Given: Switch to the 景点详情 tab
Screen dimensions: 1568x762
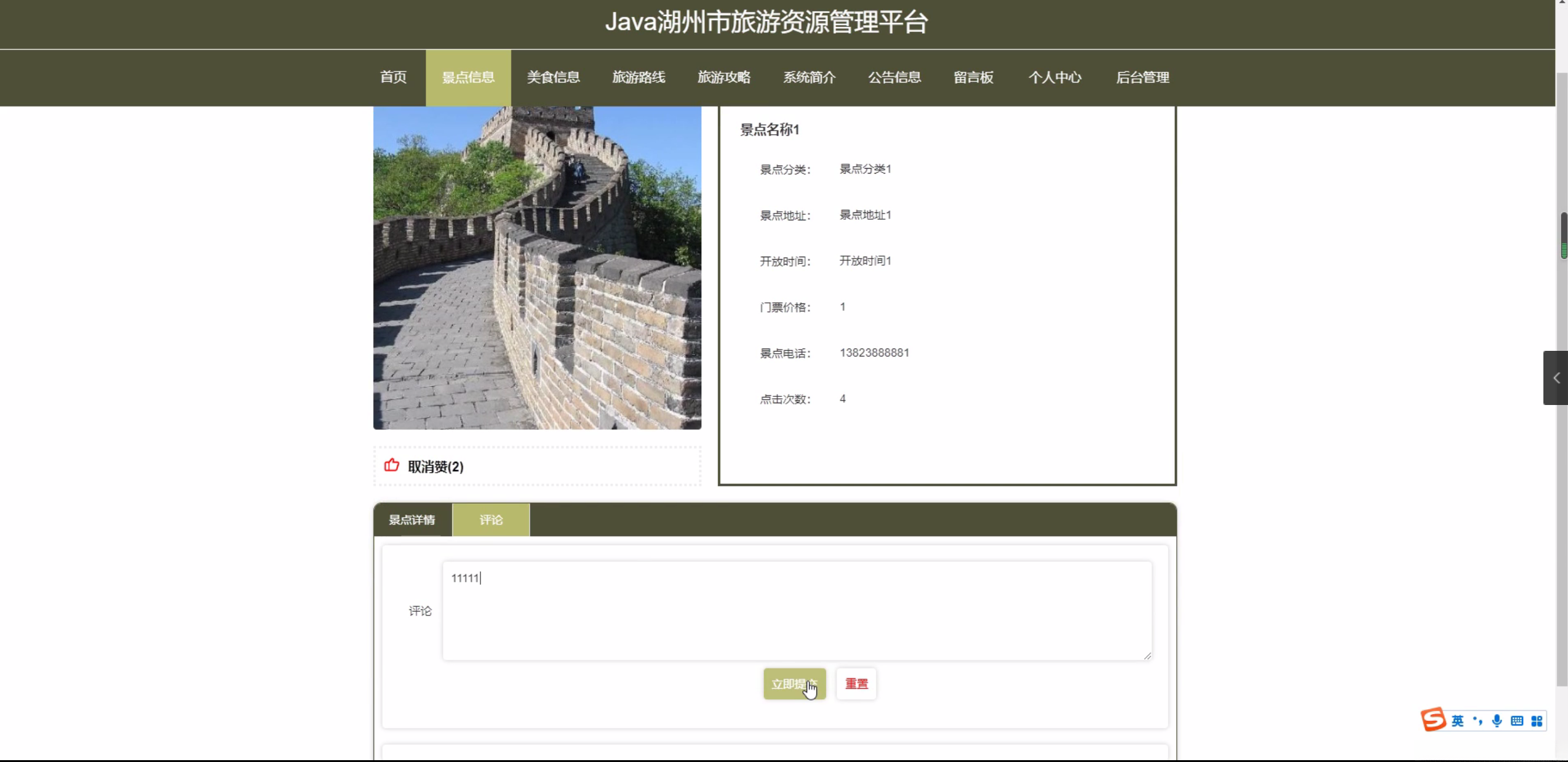Looking at the screenshot, I should [x=412, y=519].
